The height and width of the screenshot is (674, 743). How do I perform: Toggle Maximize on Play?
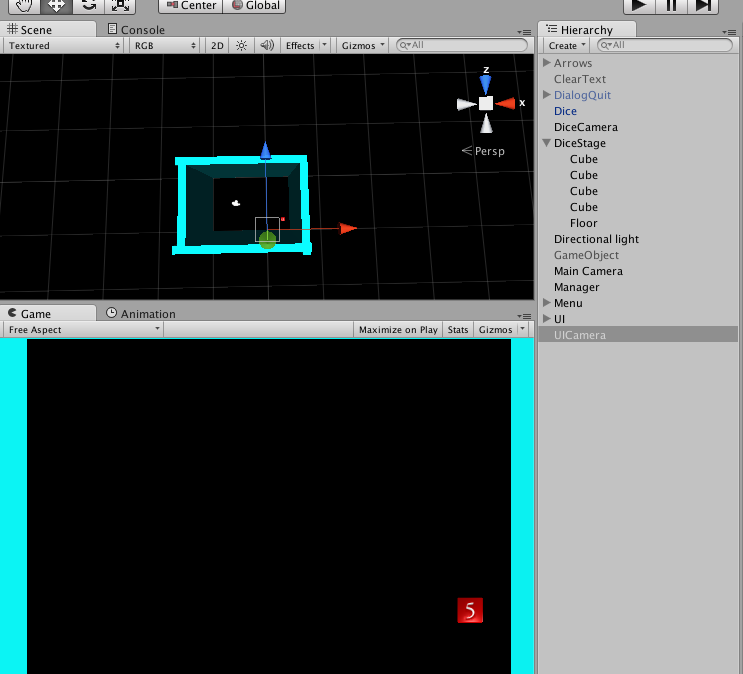pos(398,329)
